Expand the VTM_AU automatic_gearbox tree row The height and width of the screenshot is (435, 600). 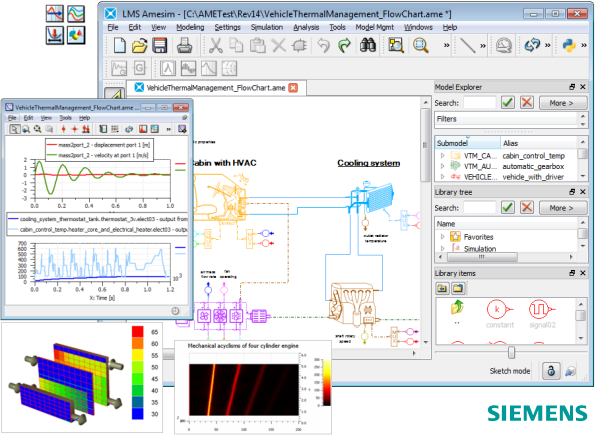442,166
